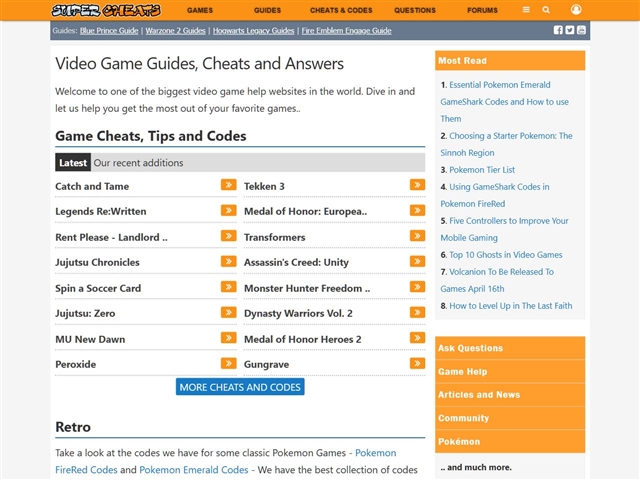Click the arrow icon beside Gungrave
Viewport: 640px width, 480px height.
click(417, 363)
